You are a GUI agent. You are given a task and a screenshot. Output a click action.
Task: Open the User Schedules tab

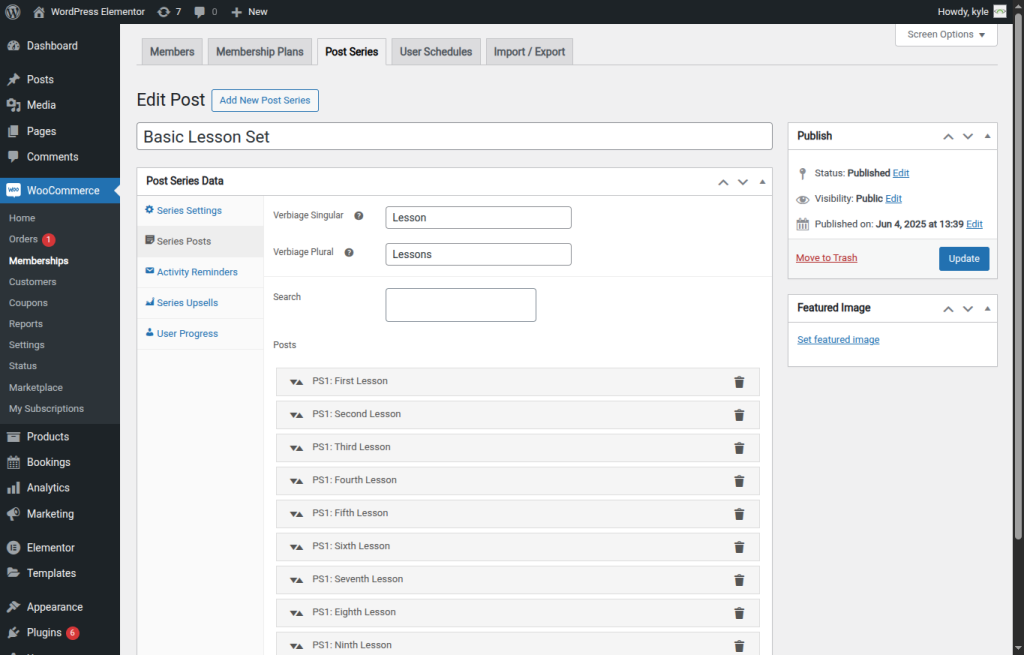pyautogui.click(x=435, y=52)
